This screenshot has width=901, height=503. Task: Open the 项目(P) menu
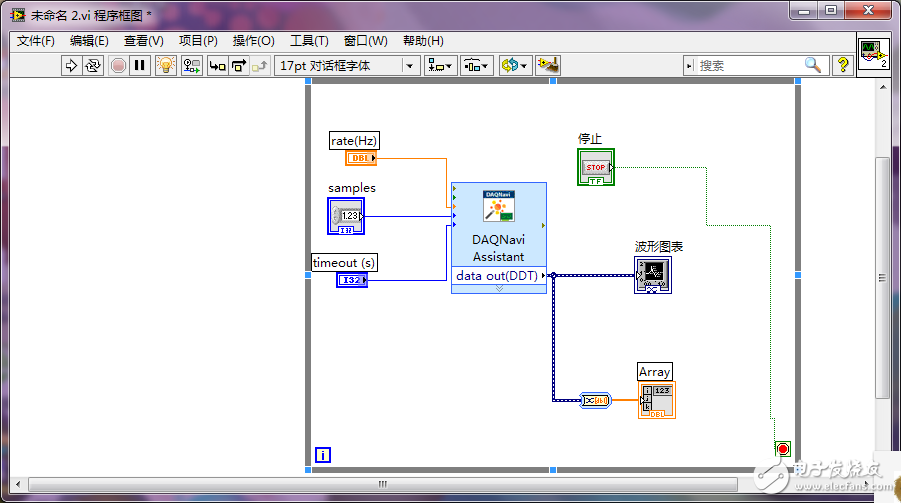[x=198, y=41]
